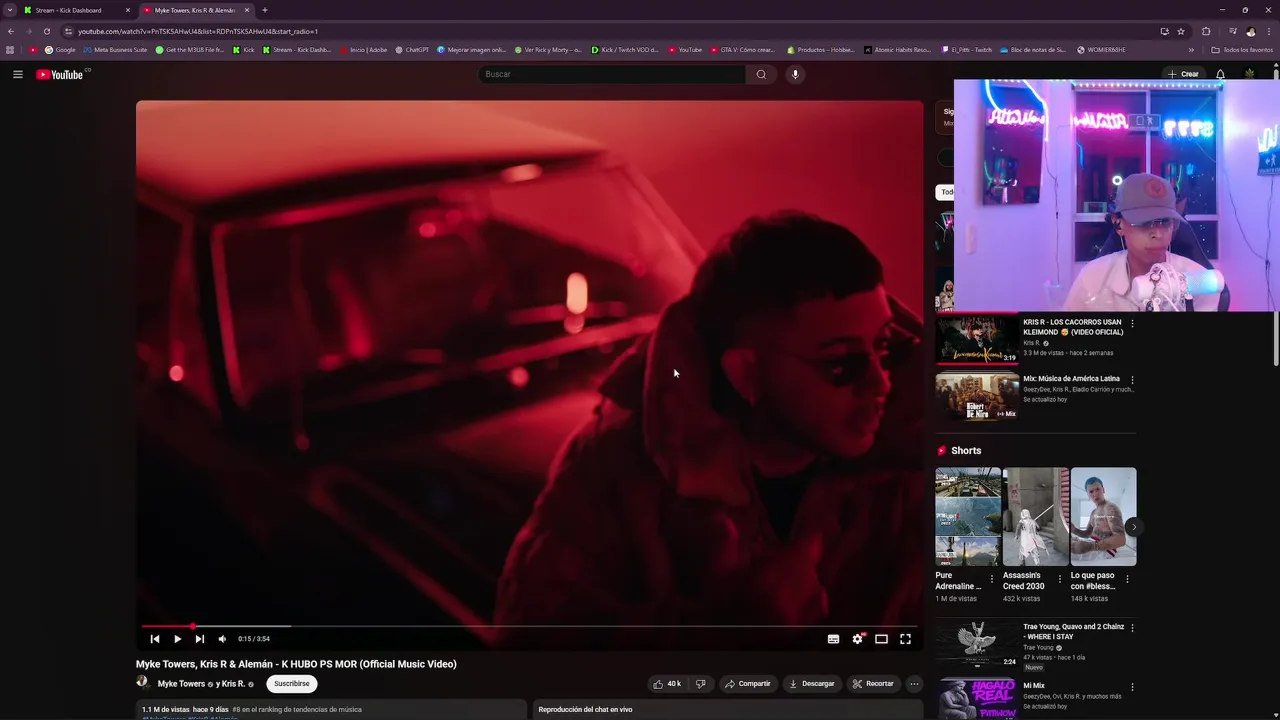Open the YouTube hamburger guide menu

pyautogui.click(x=17, y=74)
